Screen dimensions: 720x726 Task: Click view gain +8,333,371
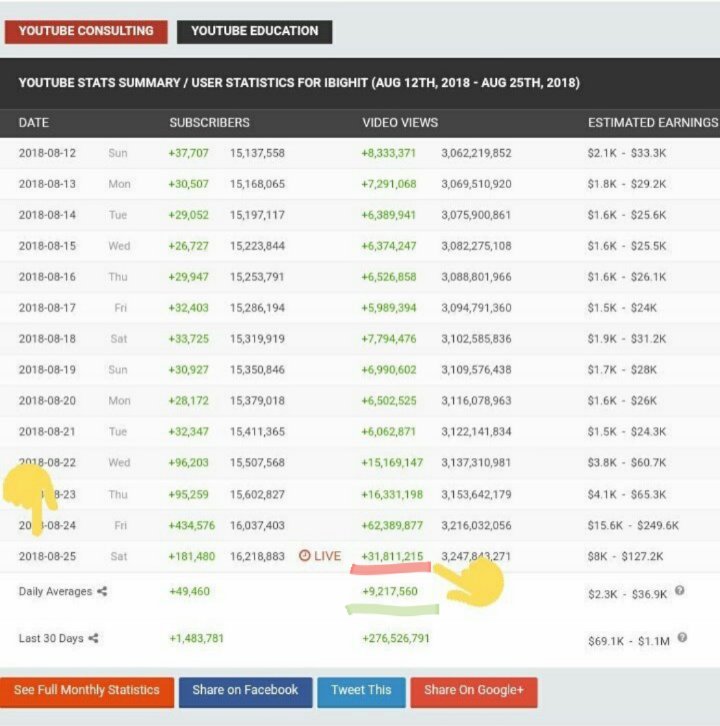coord(388,153)
